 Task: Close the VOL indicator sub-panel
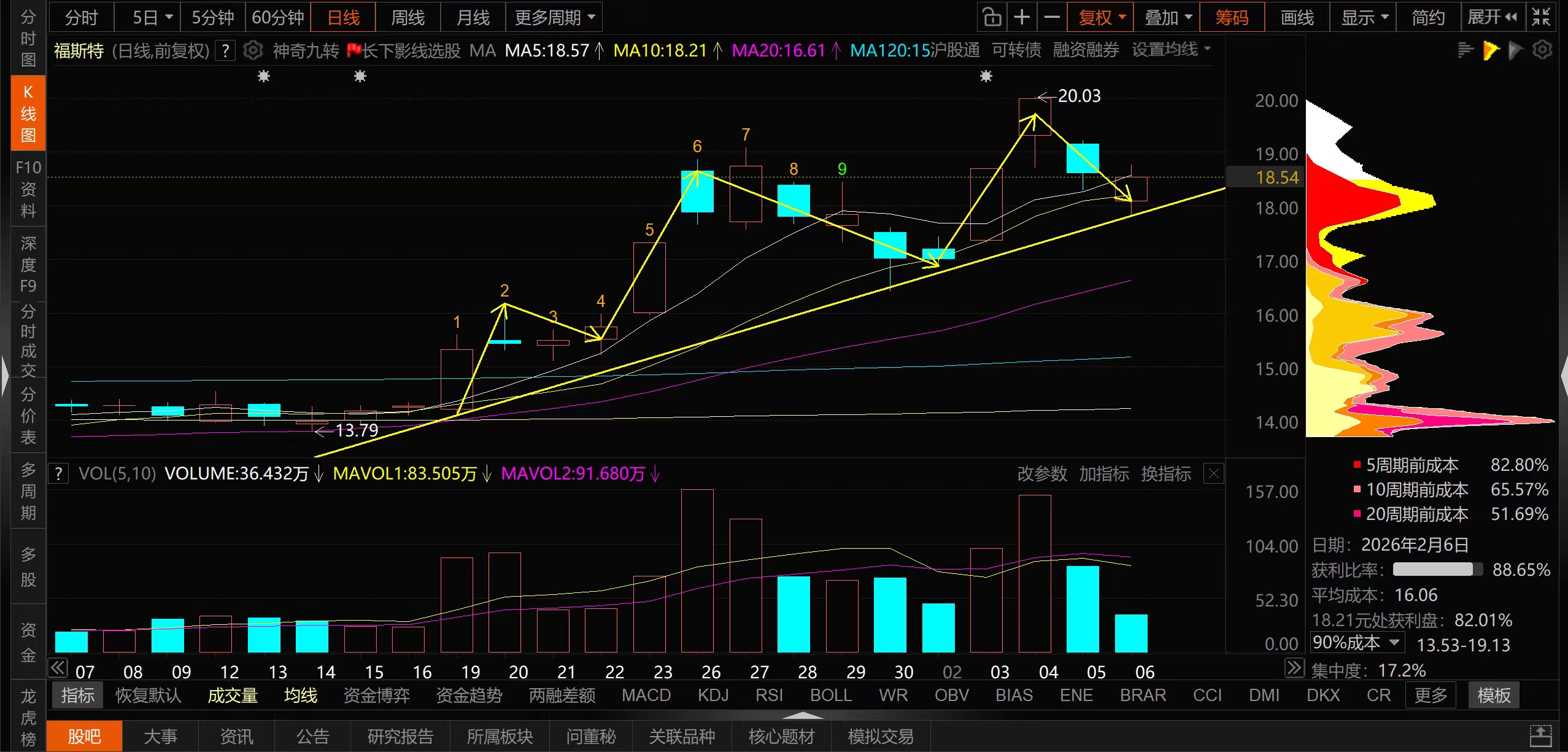tap(1213, 473)
